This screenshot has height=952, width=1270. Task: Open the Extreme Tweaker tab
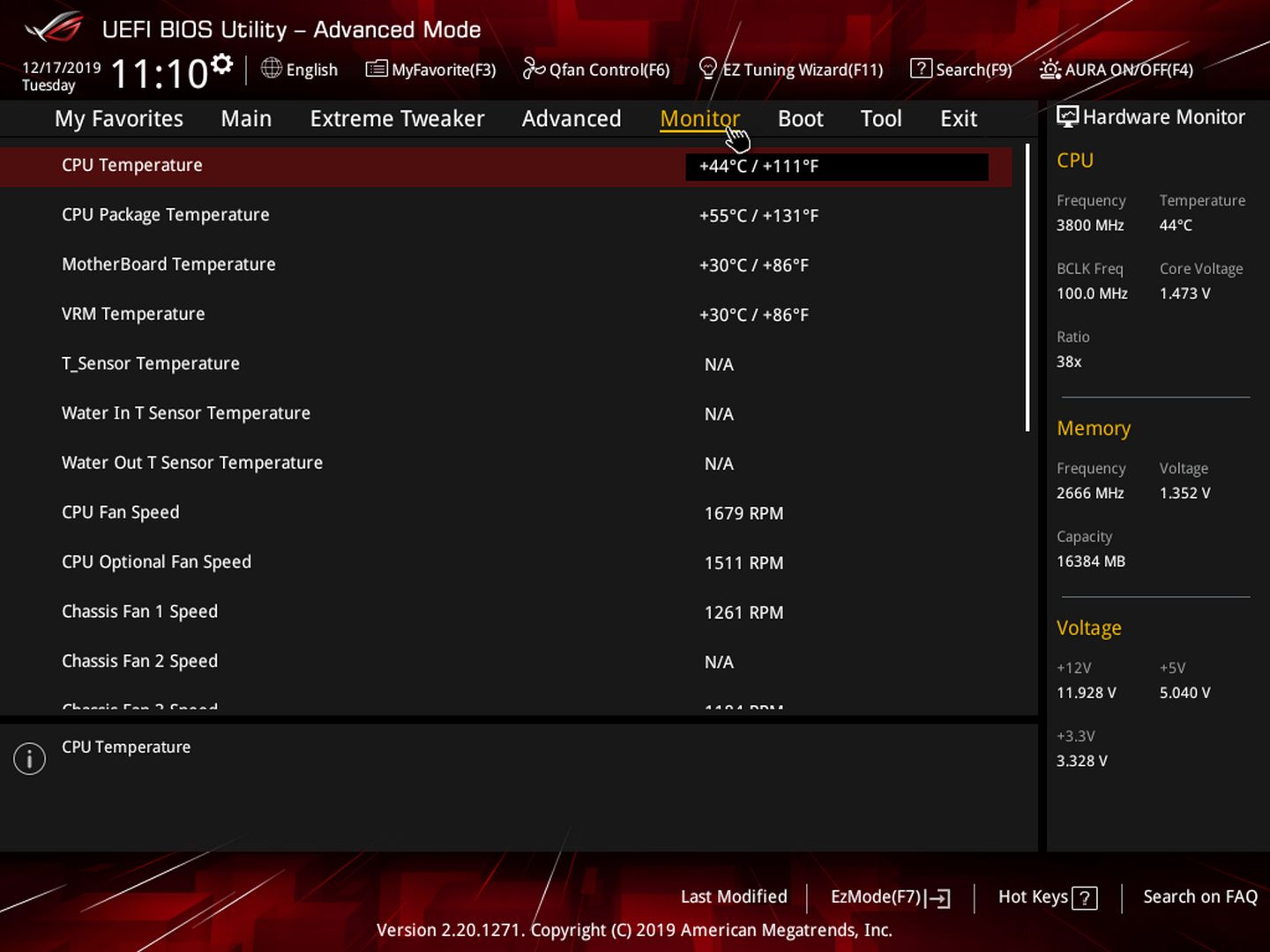point(397,118)
